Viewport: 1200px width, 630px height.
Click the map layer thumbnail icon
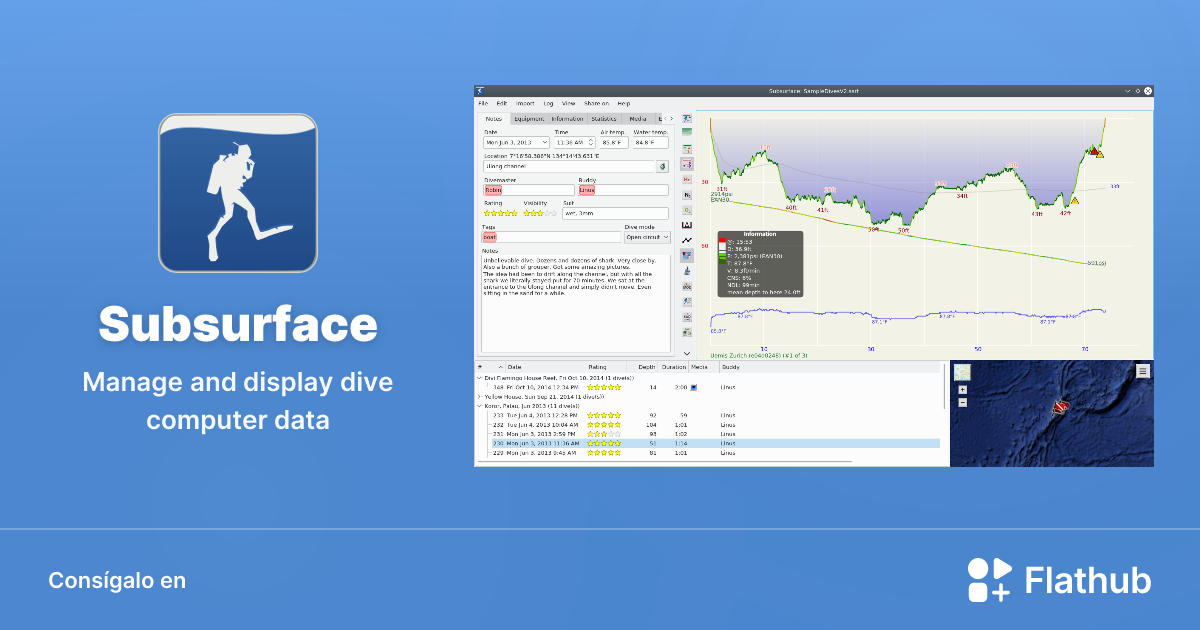(x=962, y=372)
